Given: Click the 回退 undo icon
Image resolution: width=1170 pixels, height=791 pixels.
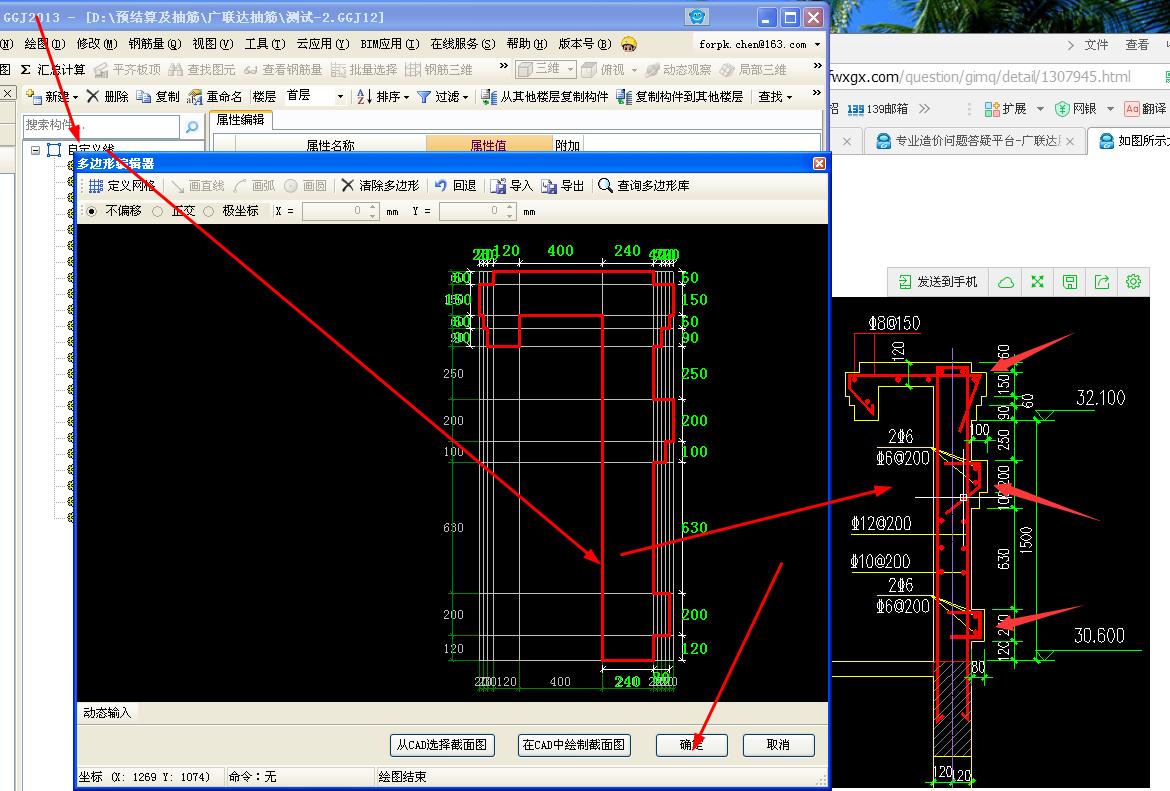Looking at the screenshot, I should [x=441, y=186].
